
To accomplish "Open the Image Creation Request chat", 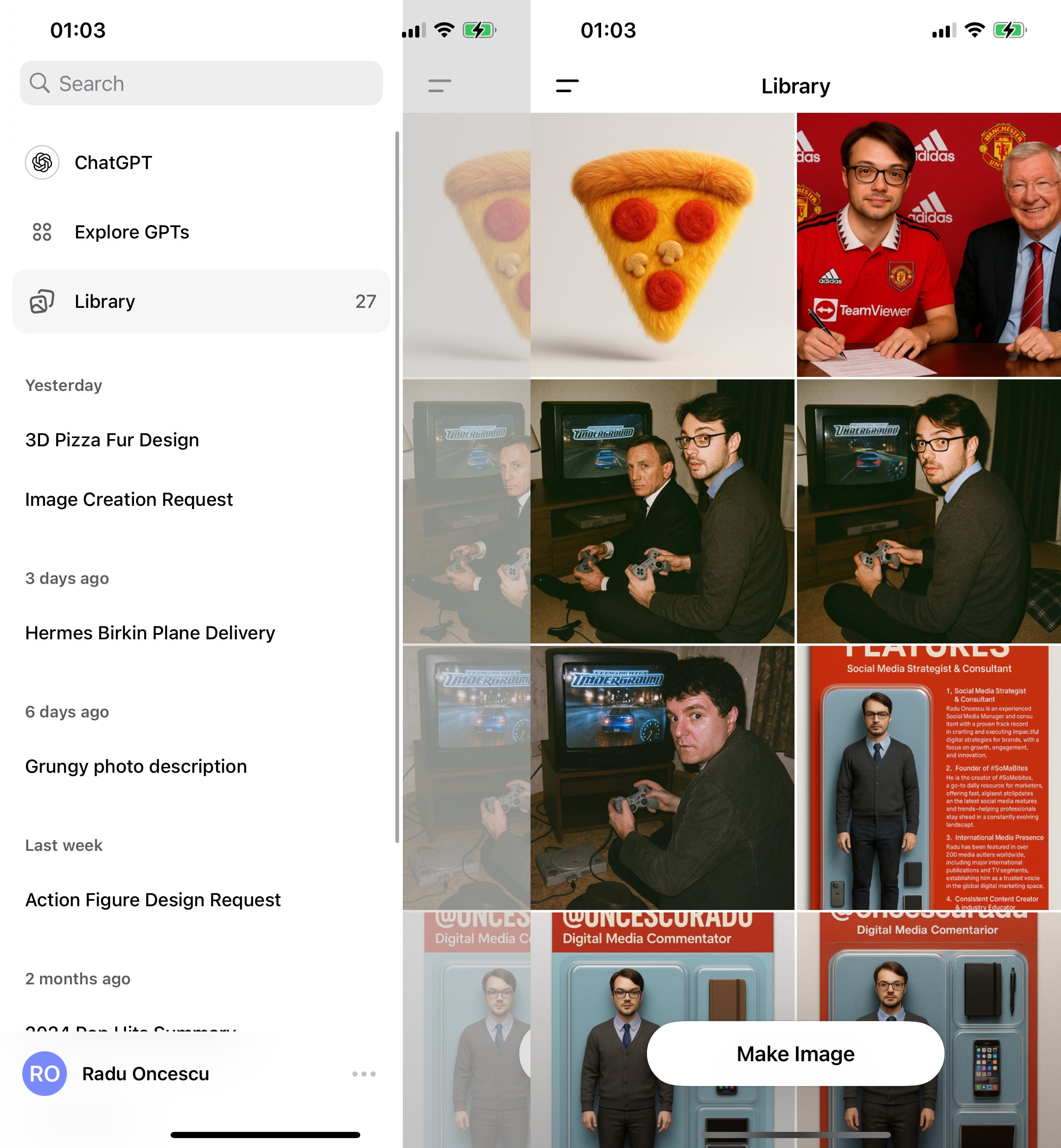I will [128, 500].
